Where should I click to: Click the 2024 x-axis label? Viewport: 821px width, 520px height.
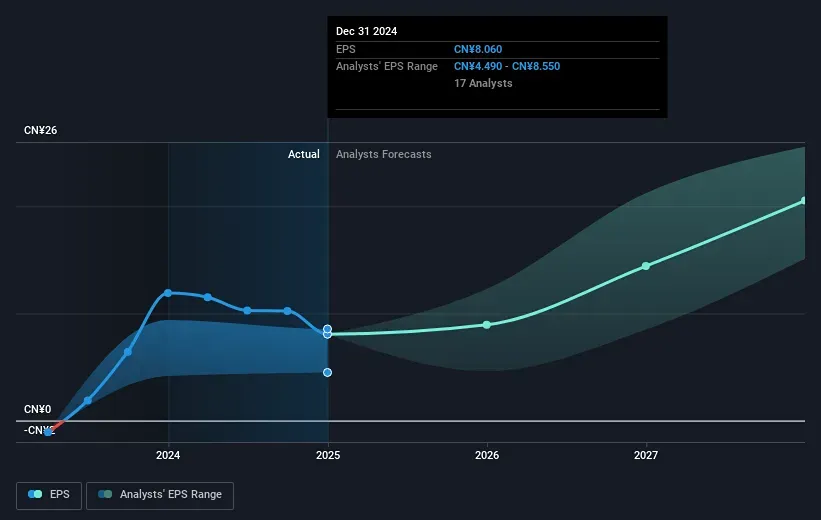pos(168,456)
